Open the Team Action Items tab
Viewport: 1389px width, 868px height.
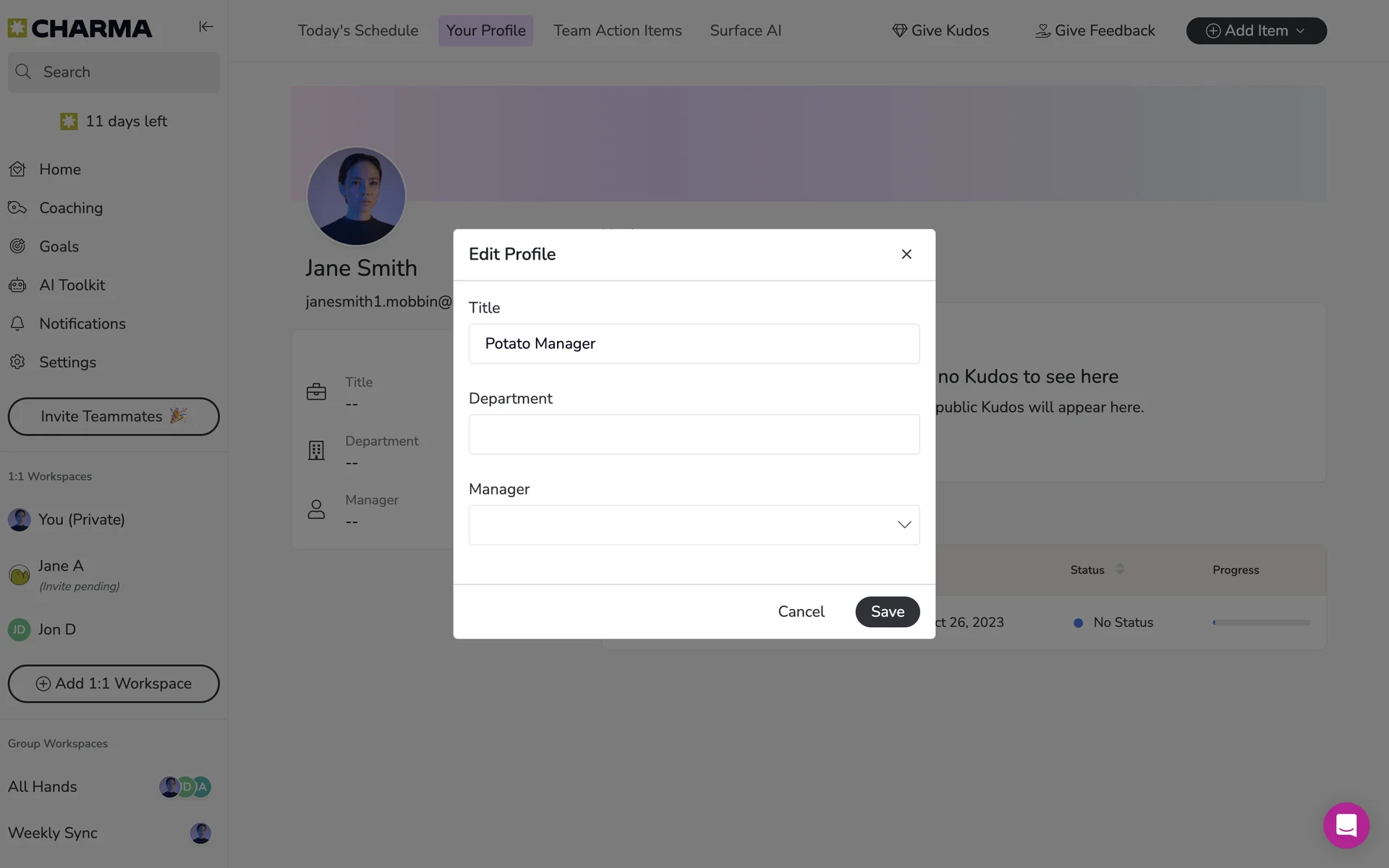(x=618, y=30)
